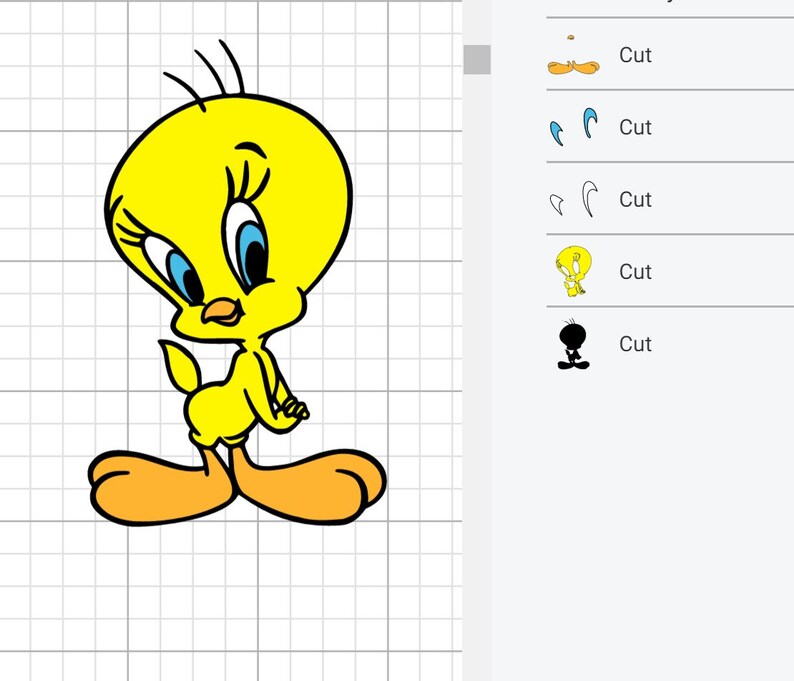The image size is (794, 681).
Task: Click Cut label of white eyes layer
Action: [635, 199]
